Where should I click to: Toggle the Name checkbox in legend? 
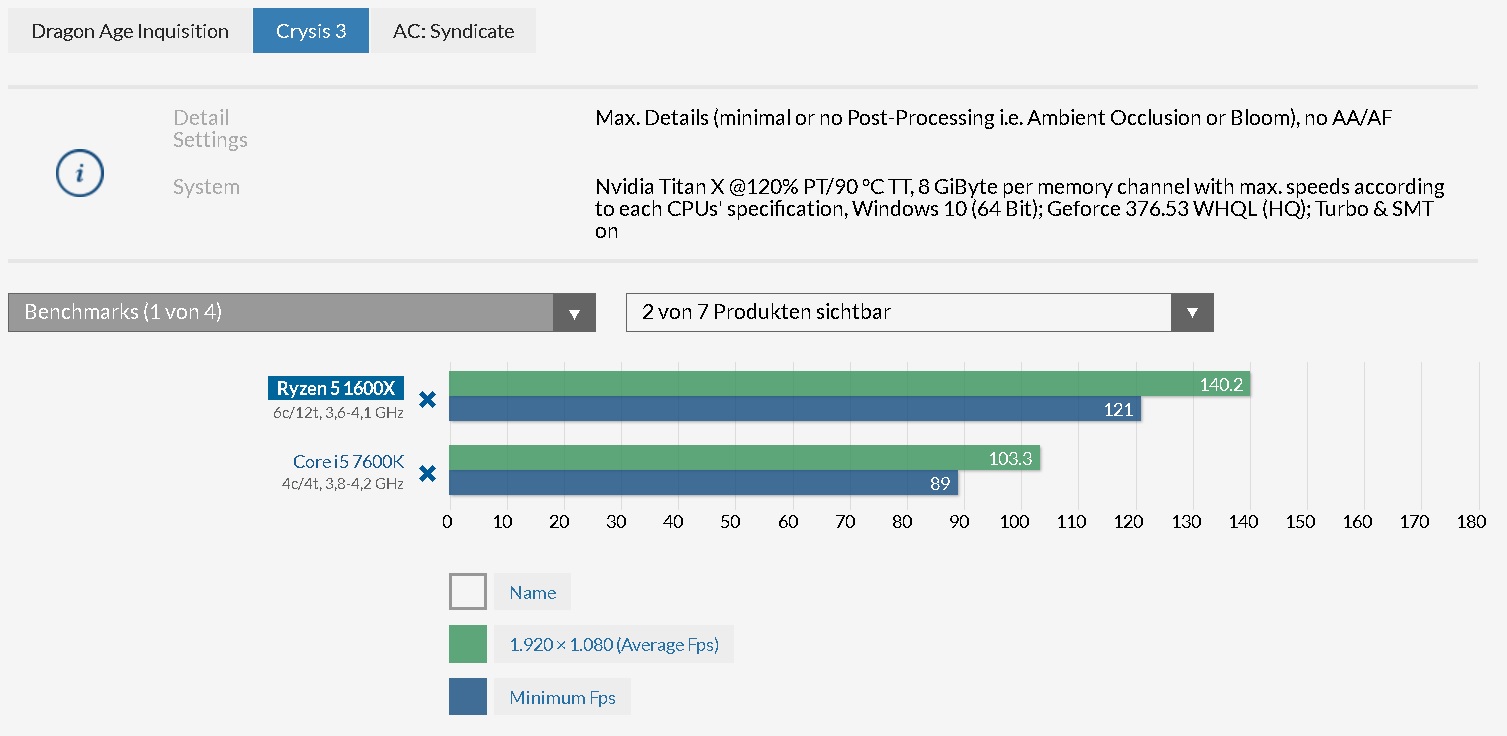(467, 592)
